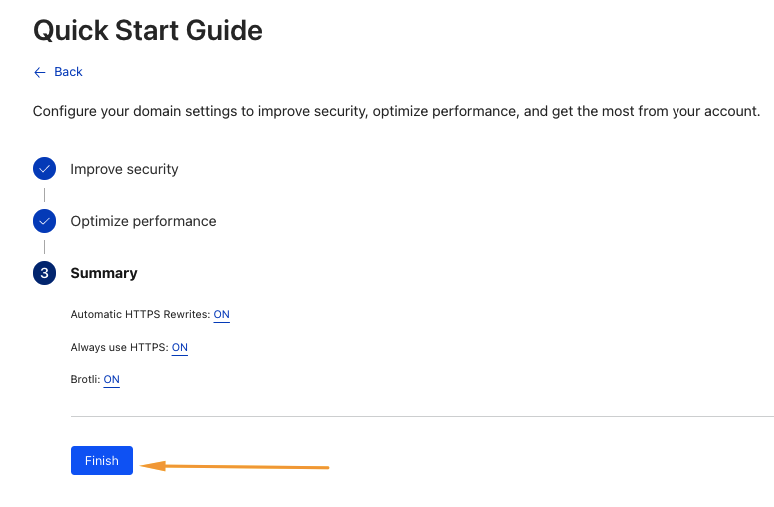Click the step 3 number circle
The width and height of the screenshot is (774, 507).
(x=44, y=273)
